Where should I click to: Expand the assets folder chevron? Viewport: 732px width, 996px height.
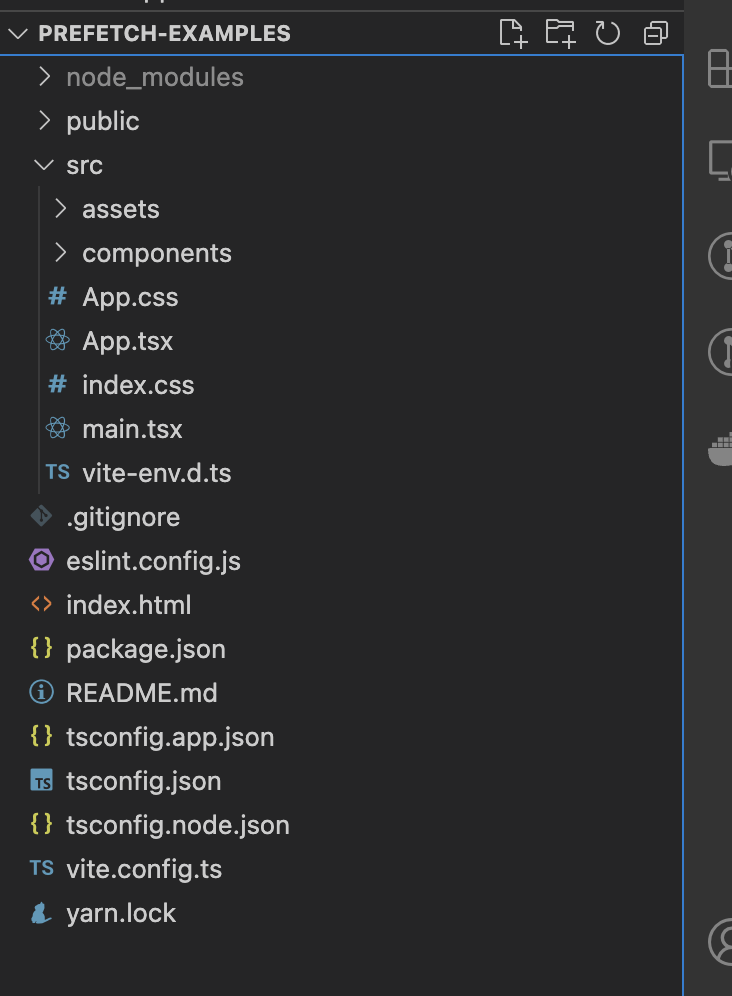pos(60,208)
